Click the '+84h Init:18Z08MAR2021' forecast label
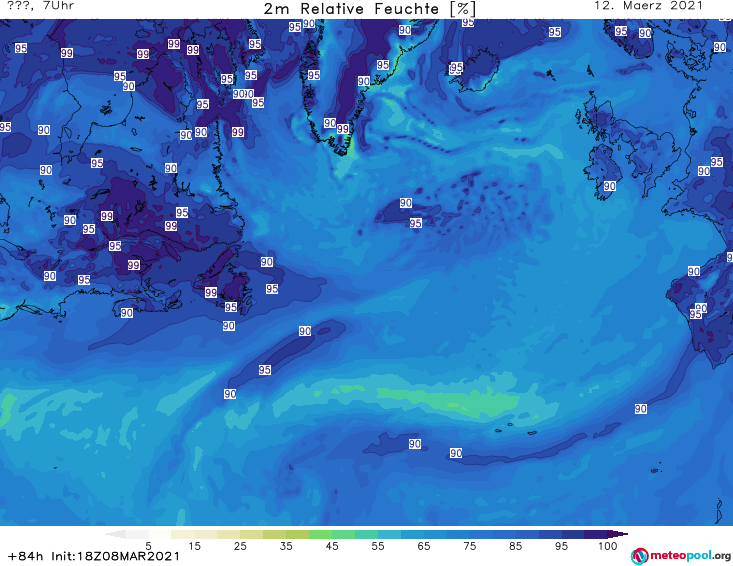 coord(94,556)
